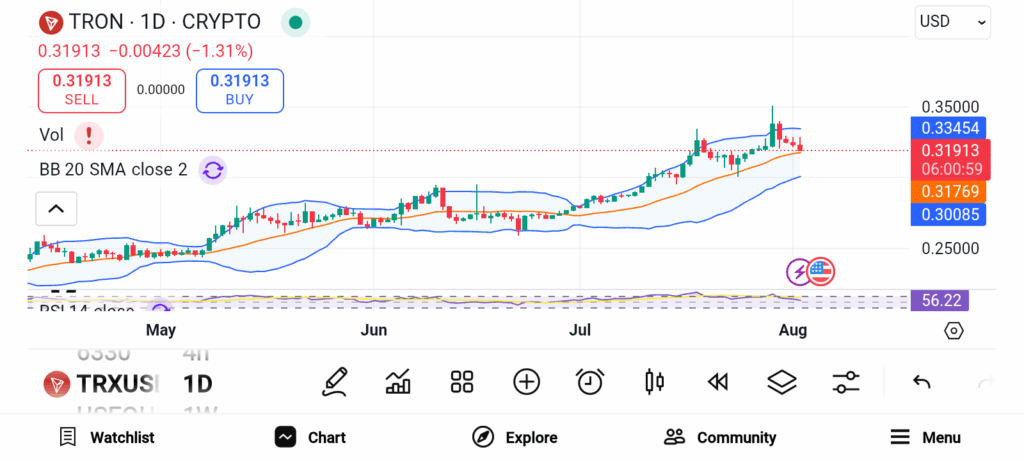This screenshot has width=1024, height=461.
Task: Open chart settings sliders icon
Action: pyautogui.click(x=846, y=381)
